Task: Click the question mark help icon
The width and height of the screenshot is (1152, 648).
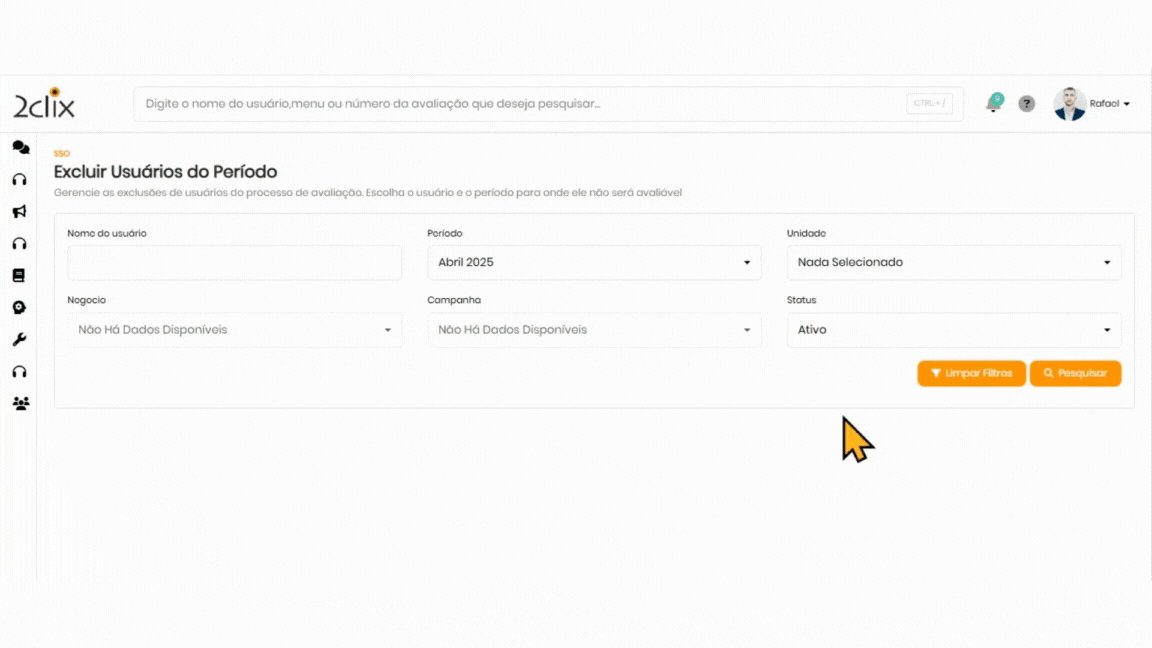Action: (1026, 104)
